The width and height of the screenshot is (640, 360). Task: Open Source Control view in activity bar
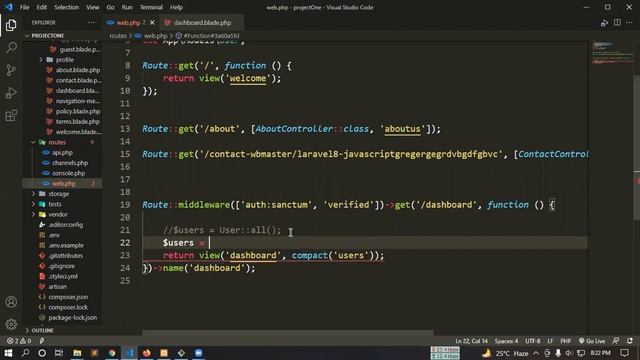(11, 70)
